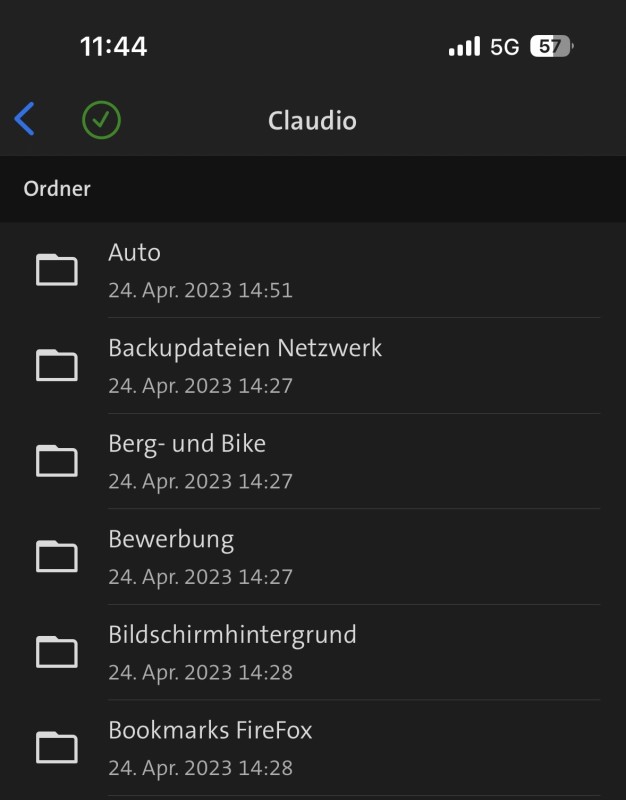Tap the green checkmark circle icon
This screenshot has width=626, height=800.
click(101, 120)
